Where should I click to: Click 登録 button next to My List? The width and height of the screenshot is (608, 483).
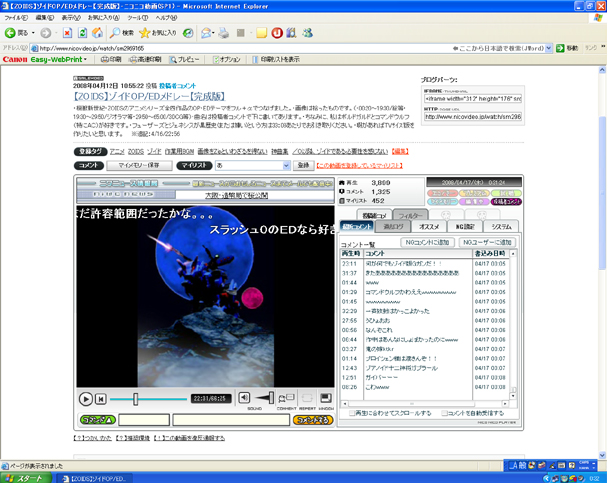[x=303, y=166]
